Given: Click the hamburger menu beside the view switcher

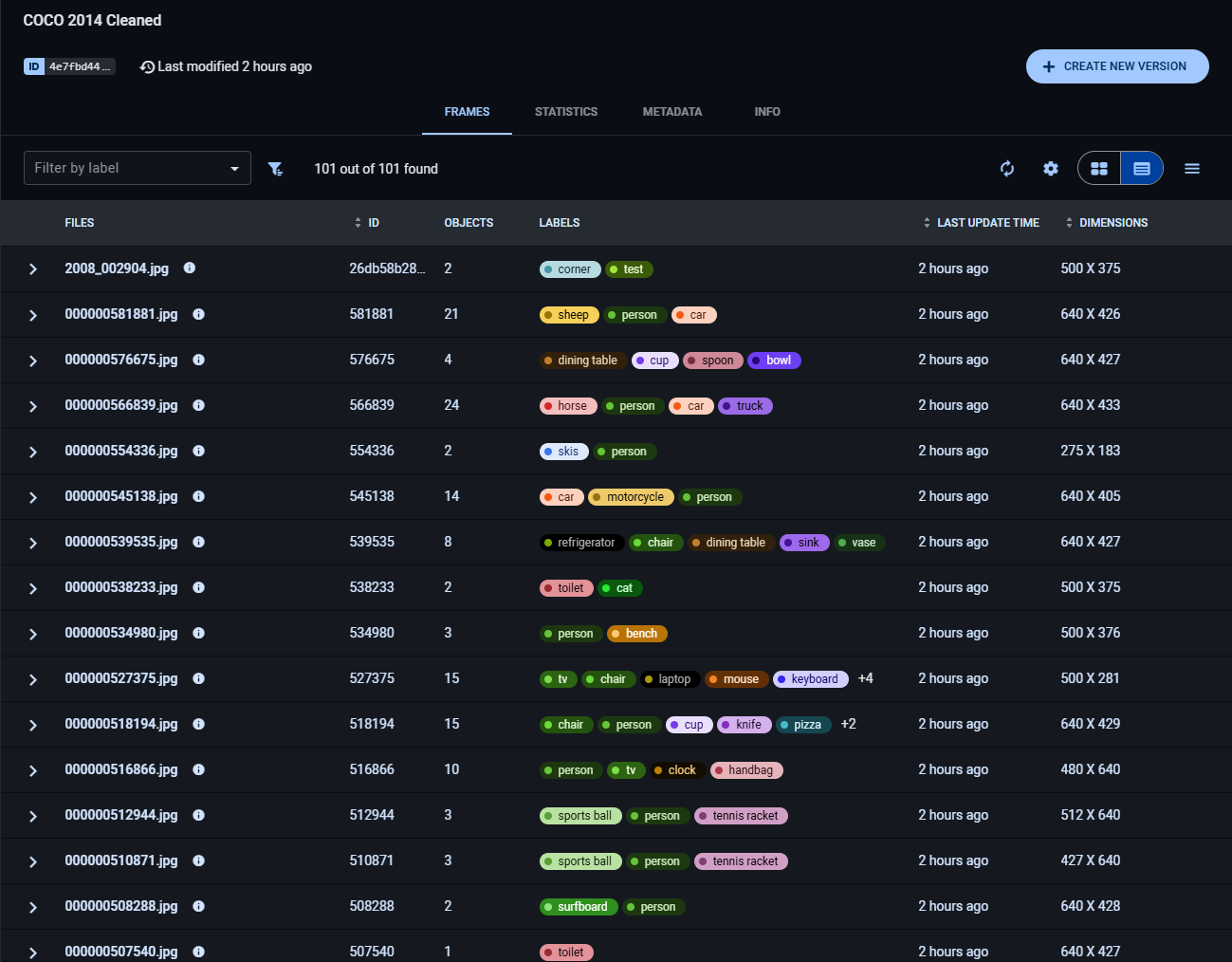Looking at the screenshot, I should click(x=1191, y=168).
